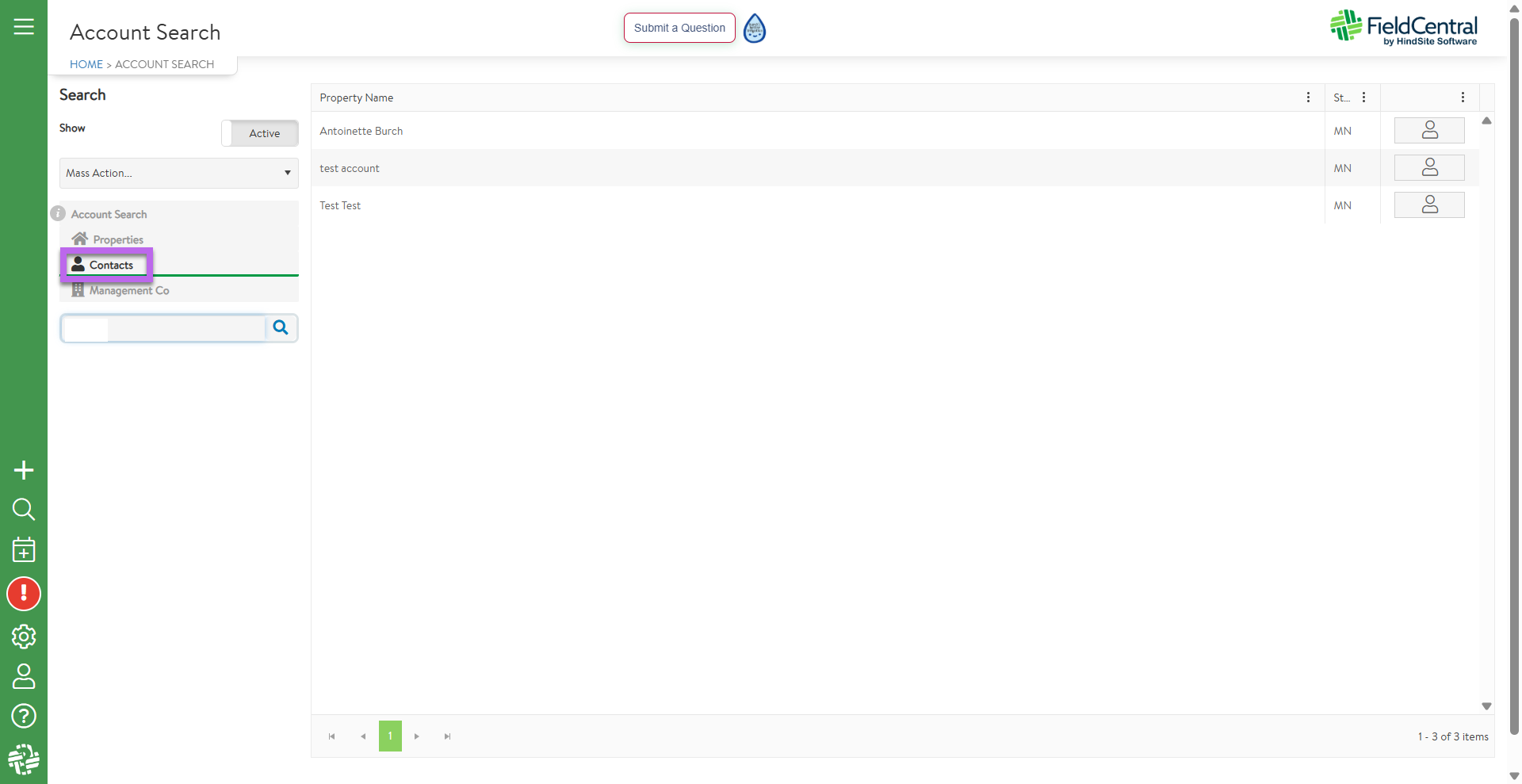Open Property Name column options menu
This screenshot has height=784, width=1522.
(1308, 98)
